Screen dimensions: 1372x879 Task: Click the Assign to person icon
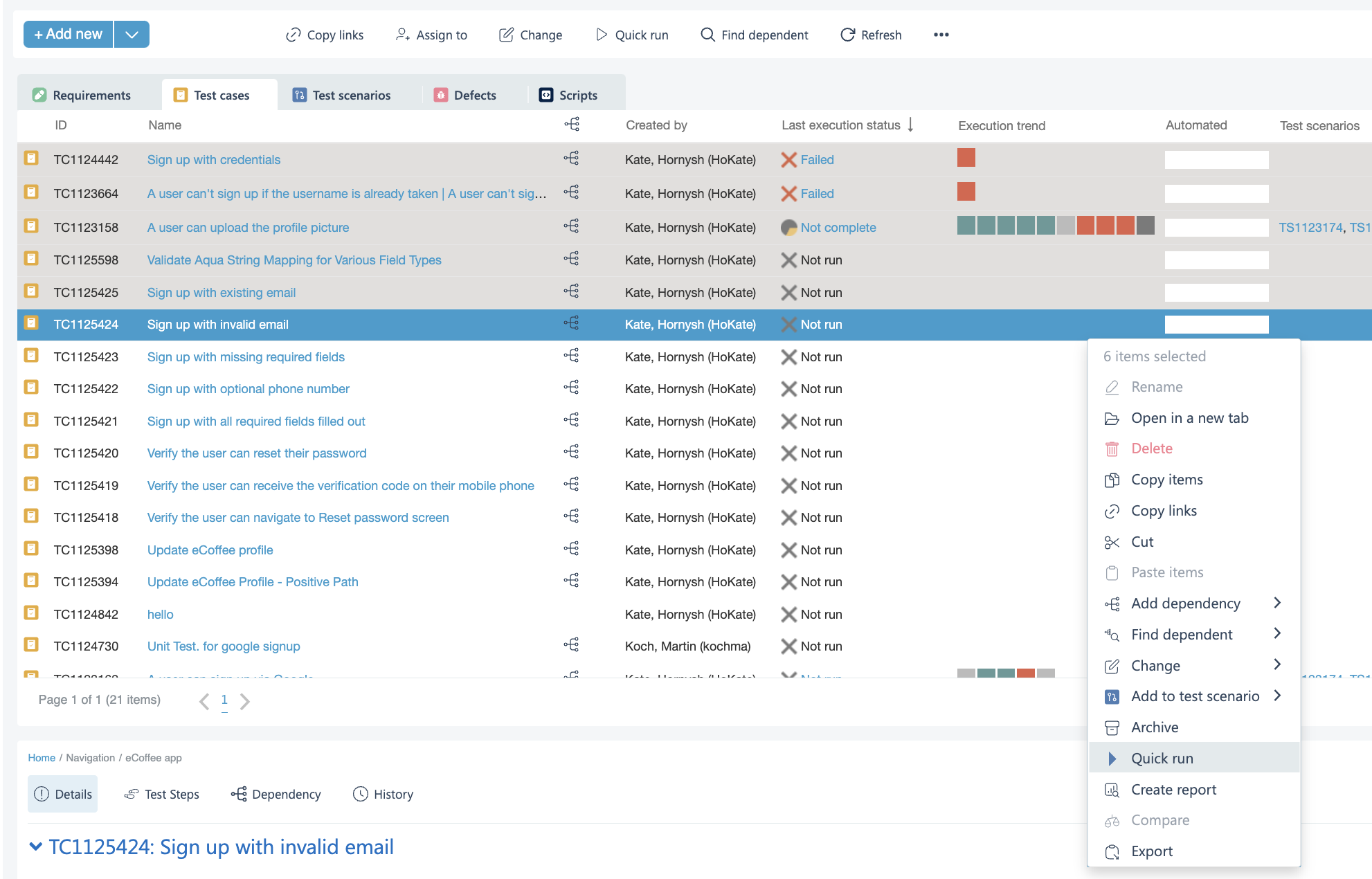[403, 35]
